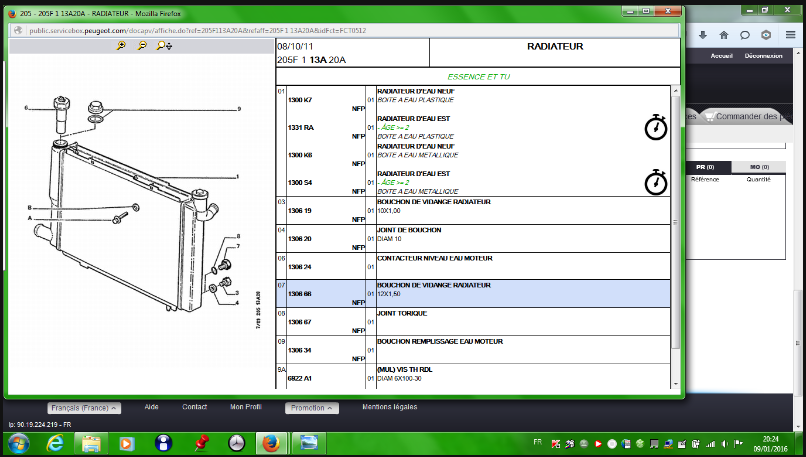The width and height of the screenshot is (806, 457).
Task: Click the network signal tray icon
Action: [710, 444]
